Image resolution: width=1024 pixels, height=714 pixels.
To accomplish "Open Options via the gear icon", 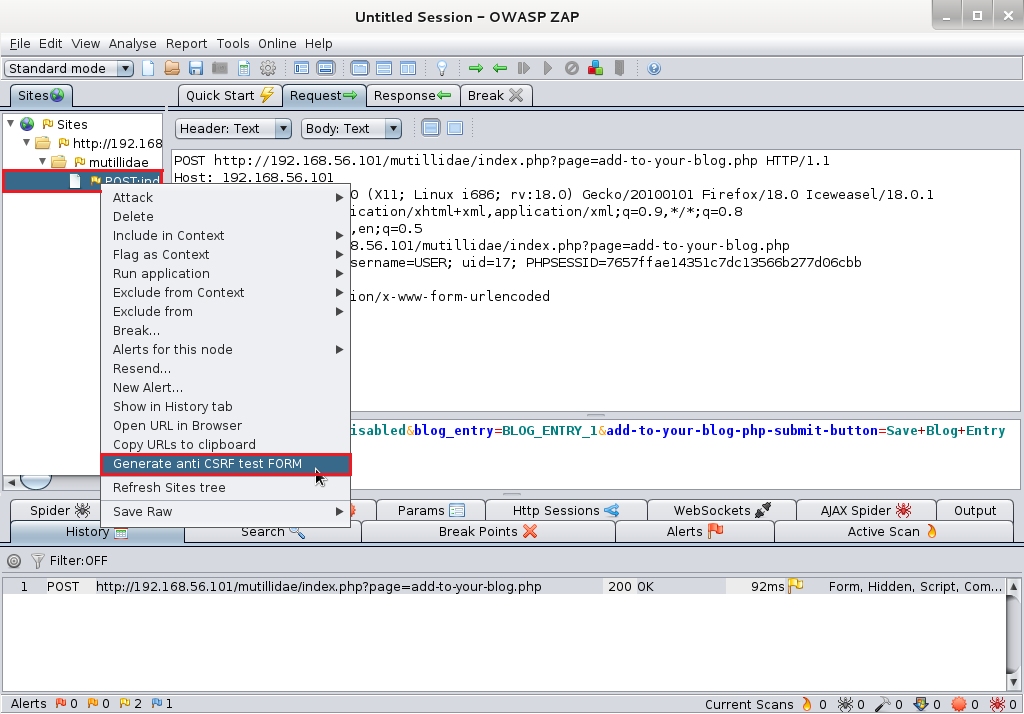I will pos(267,68).
